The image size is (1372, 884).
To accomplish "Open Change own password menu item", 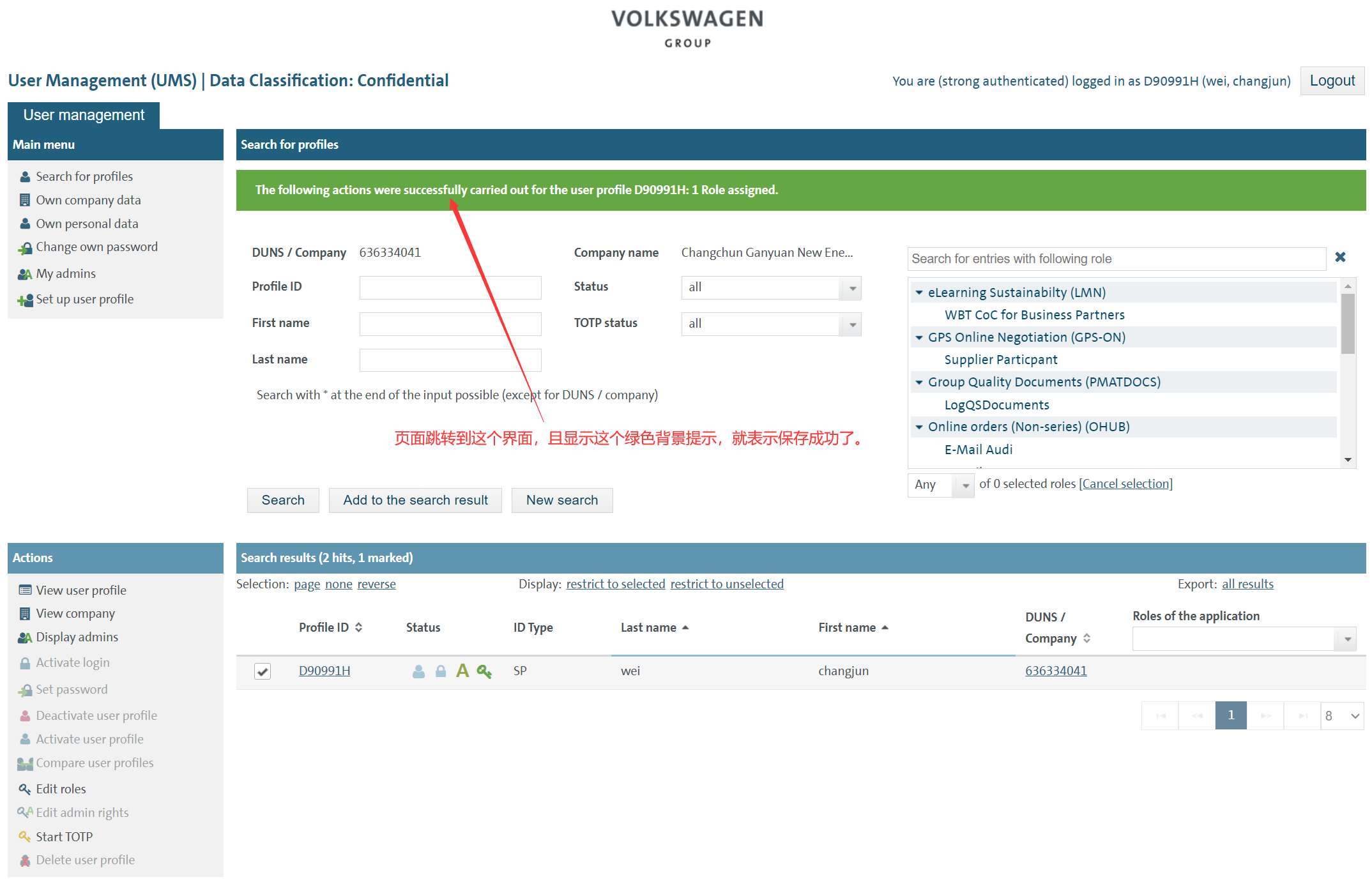I will [x=96, y=247].
